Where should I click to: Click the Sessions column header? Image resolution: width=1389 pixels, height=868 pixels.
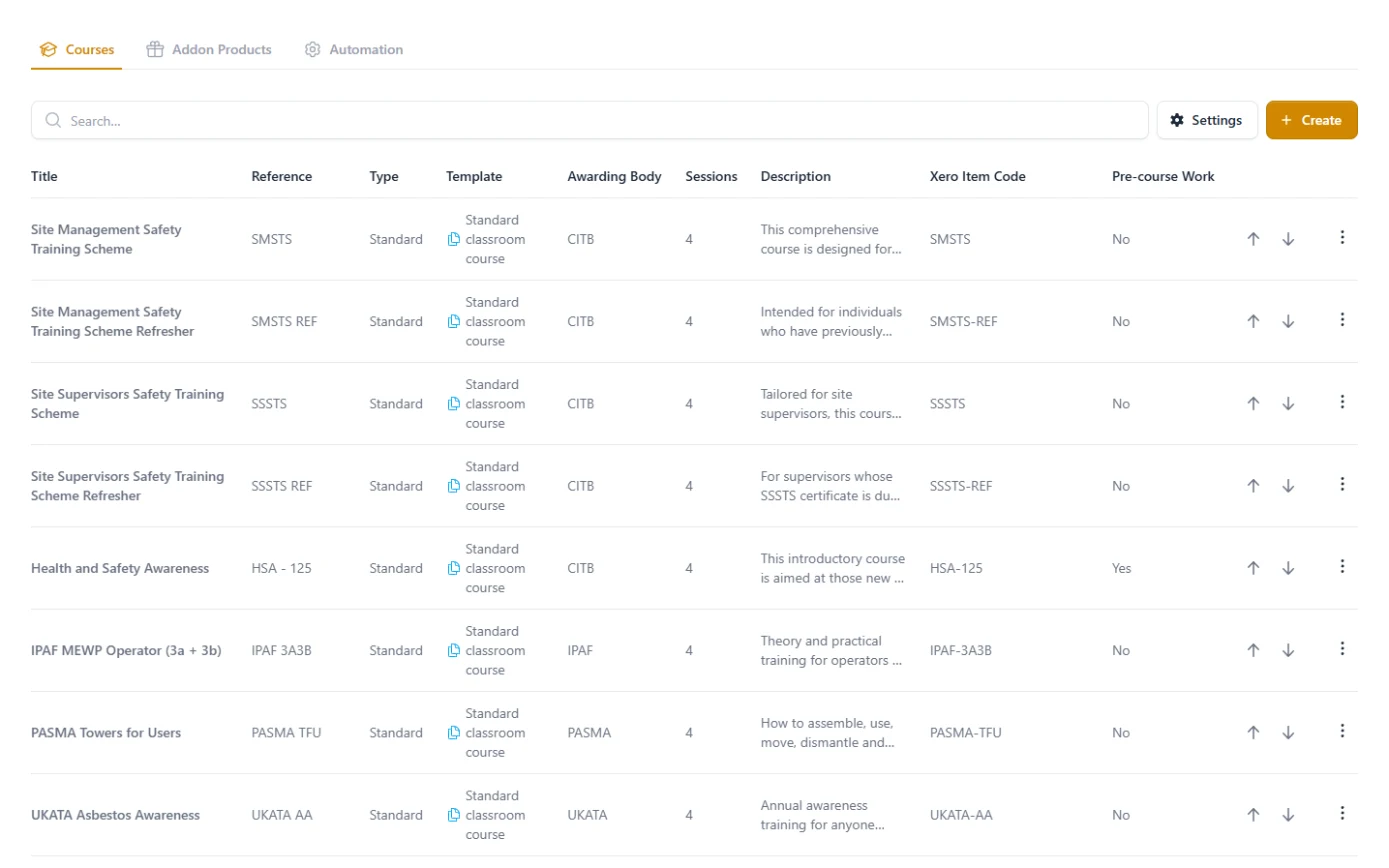pos(711,176)
